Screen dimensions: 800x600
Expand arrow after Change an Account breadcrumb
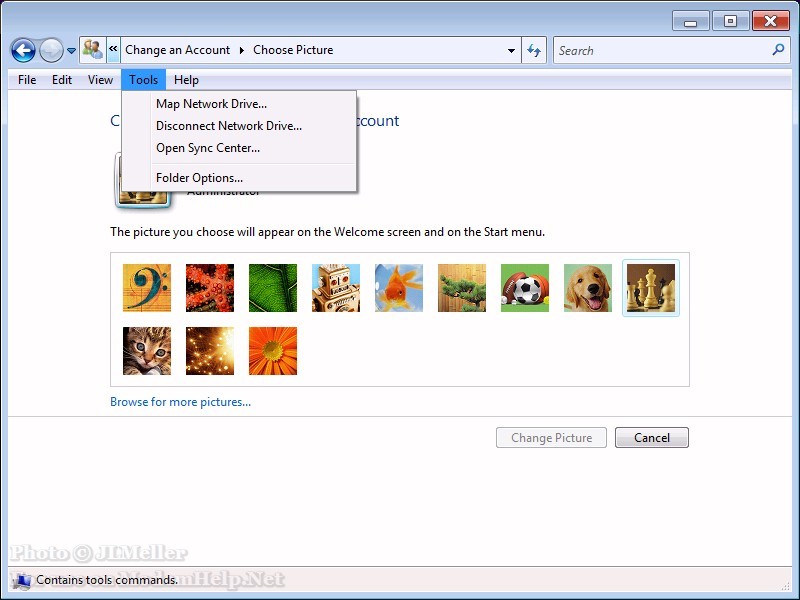(241, 50)
